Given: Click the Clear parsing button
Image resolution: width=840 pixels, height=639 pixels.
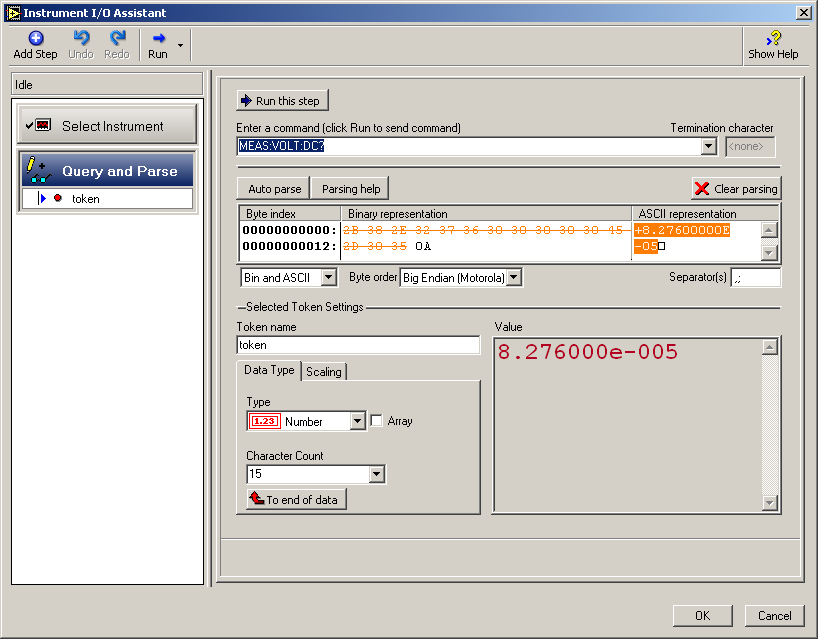Looking at the screenshot, I should point(736,189).
